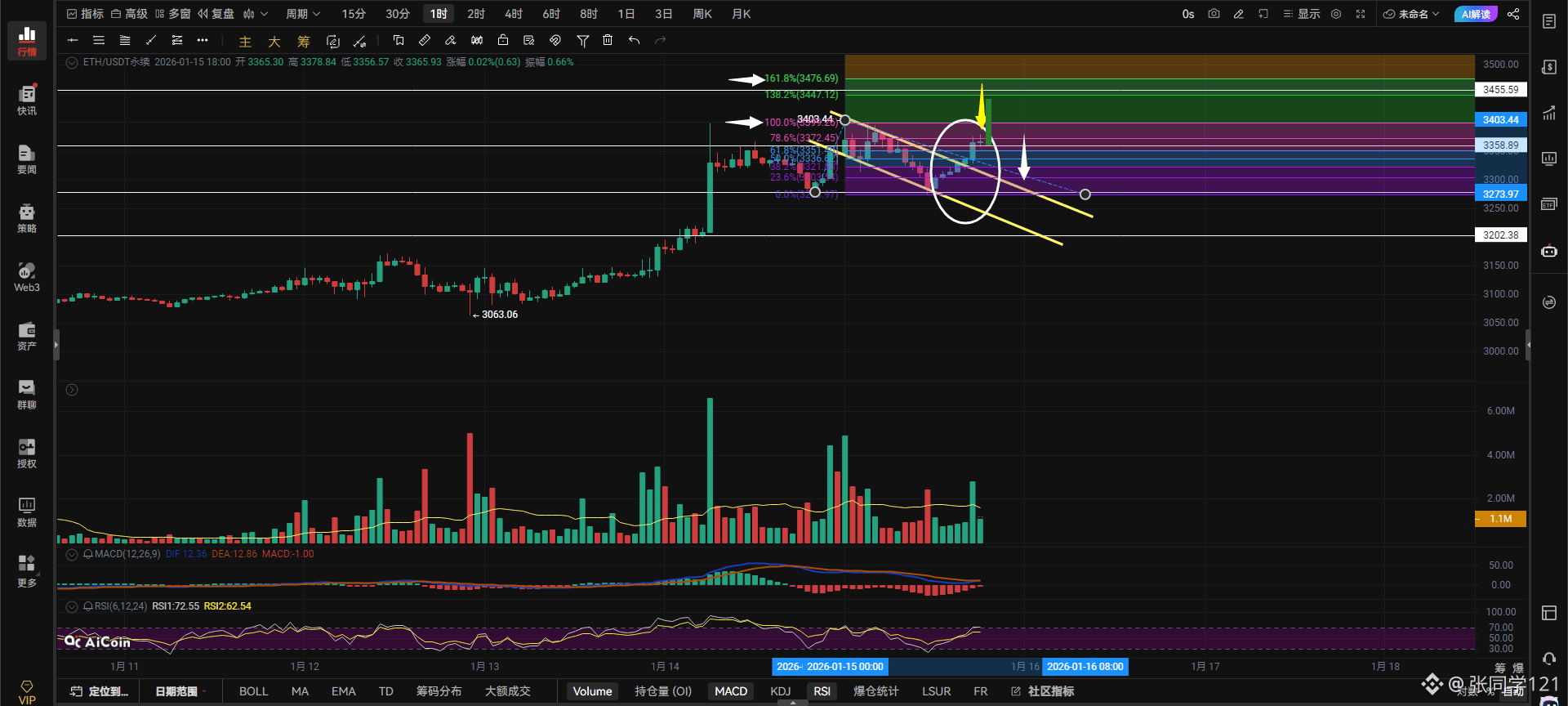Toggle the RSI indicator panel
Image resolution: width=1568 pixels, height=706 pixels.
pos(822,691)
